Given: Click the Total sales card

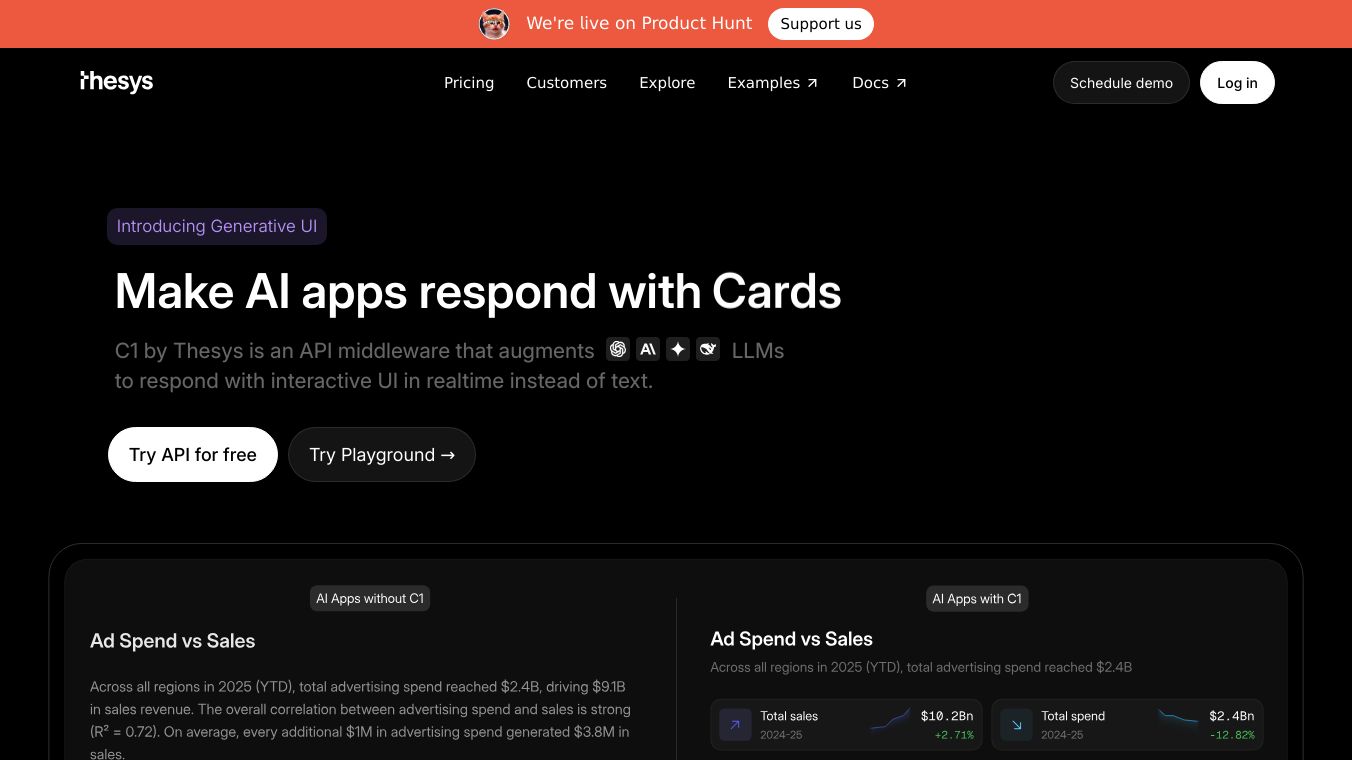Looking at the screenshot, I should point(846,725).
